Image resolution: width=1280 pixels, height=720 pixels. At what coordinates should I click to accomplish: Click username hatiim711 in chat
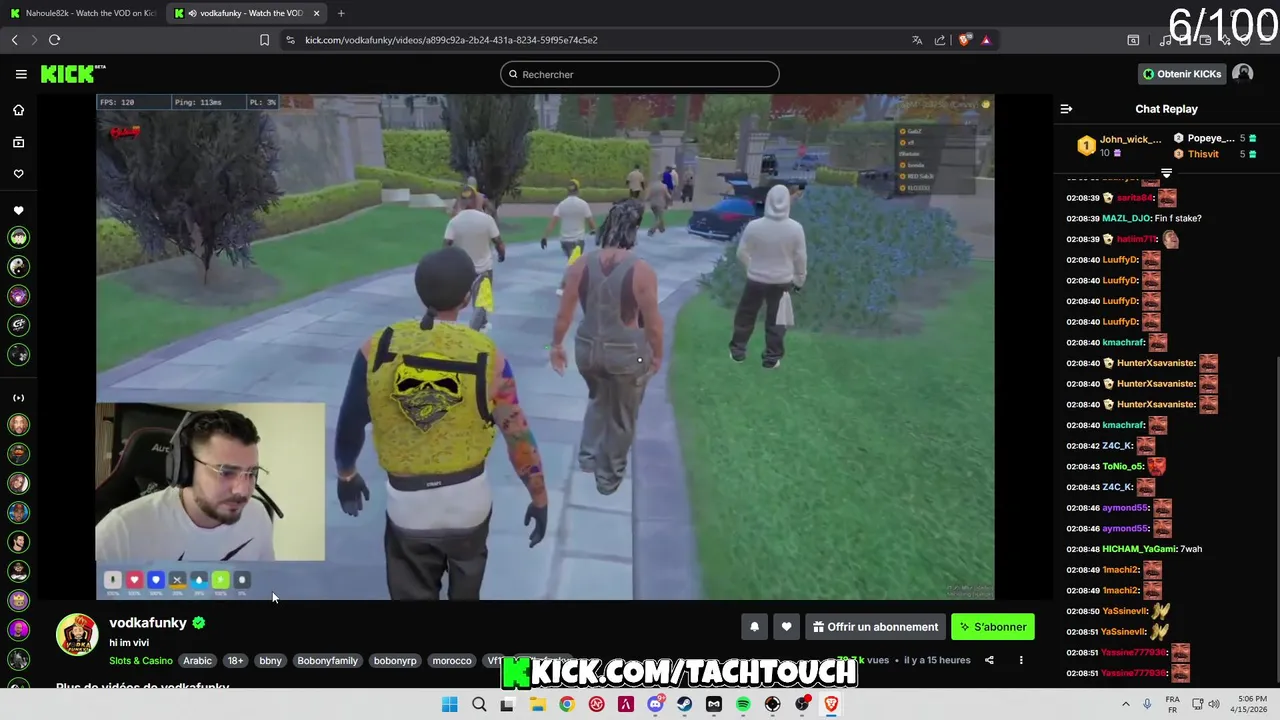[x=1137, y=239]
